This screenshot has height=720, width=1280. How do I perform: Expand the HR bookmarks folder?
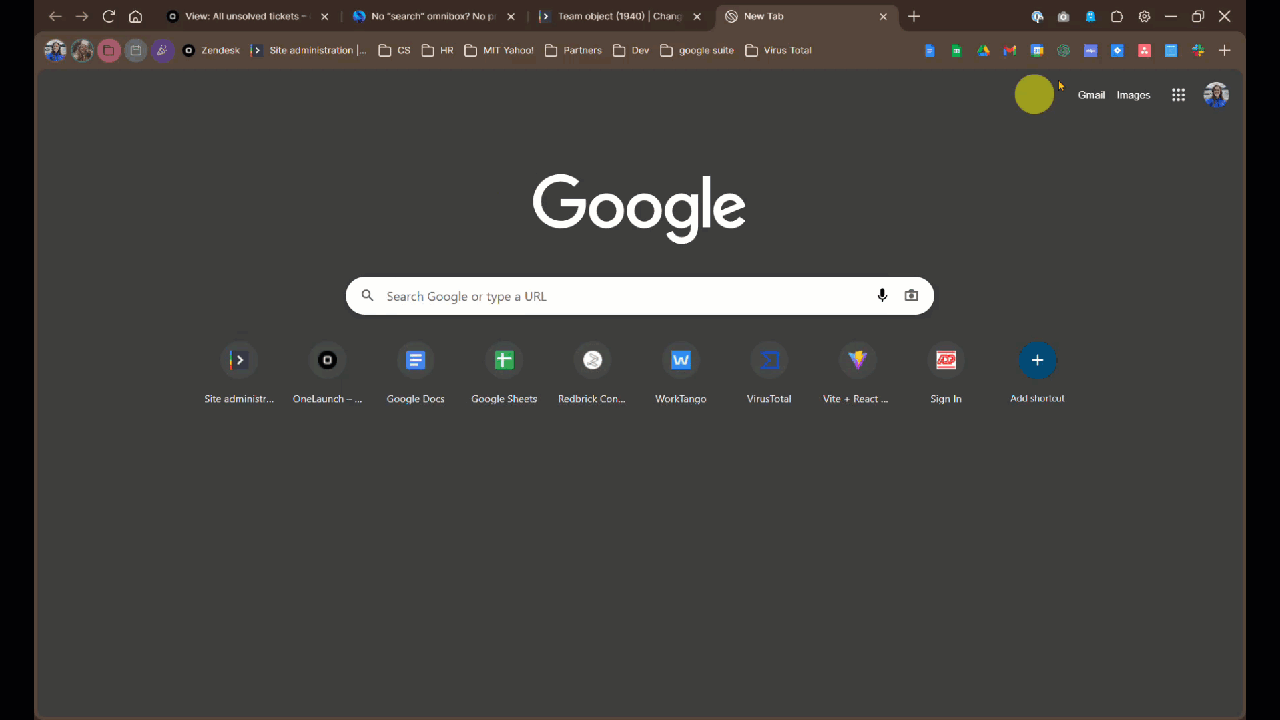(438, 50)
